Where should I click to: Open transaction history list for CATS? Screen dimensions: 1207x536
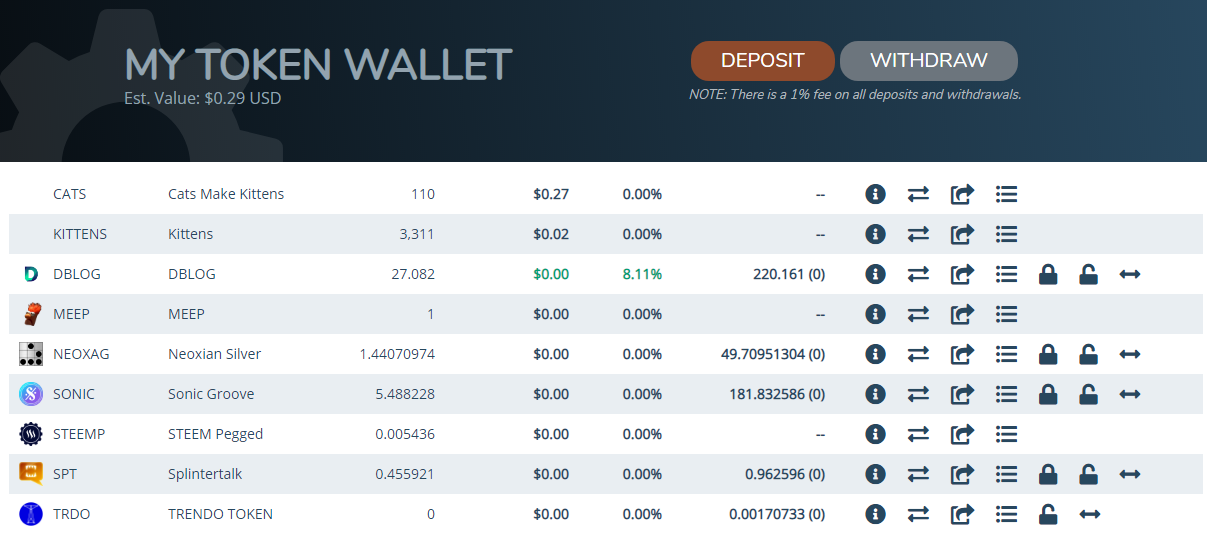click(x=1006, y=194)
